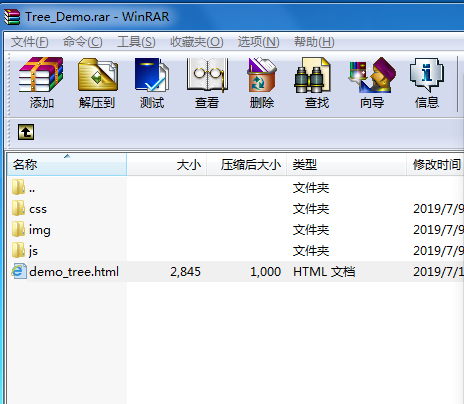Viewport: 464px width, 404px height.
Task: Click the WinRAR title bar icon
Action: [x=12, y=17]
